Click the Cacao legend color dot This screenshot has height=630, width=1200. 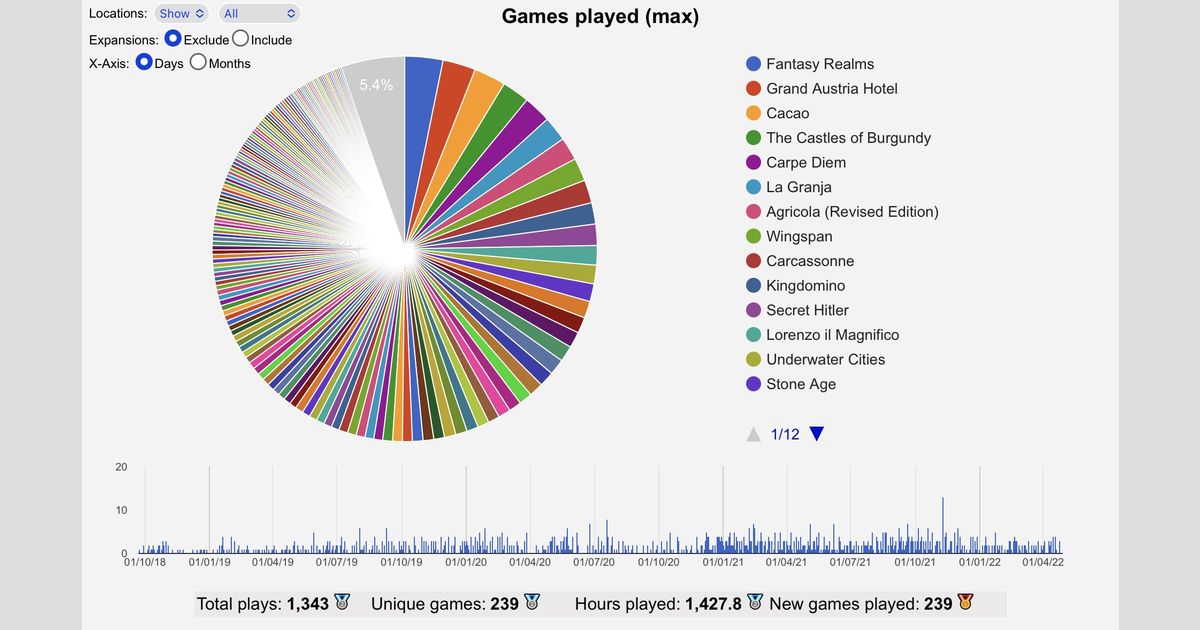754,113
